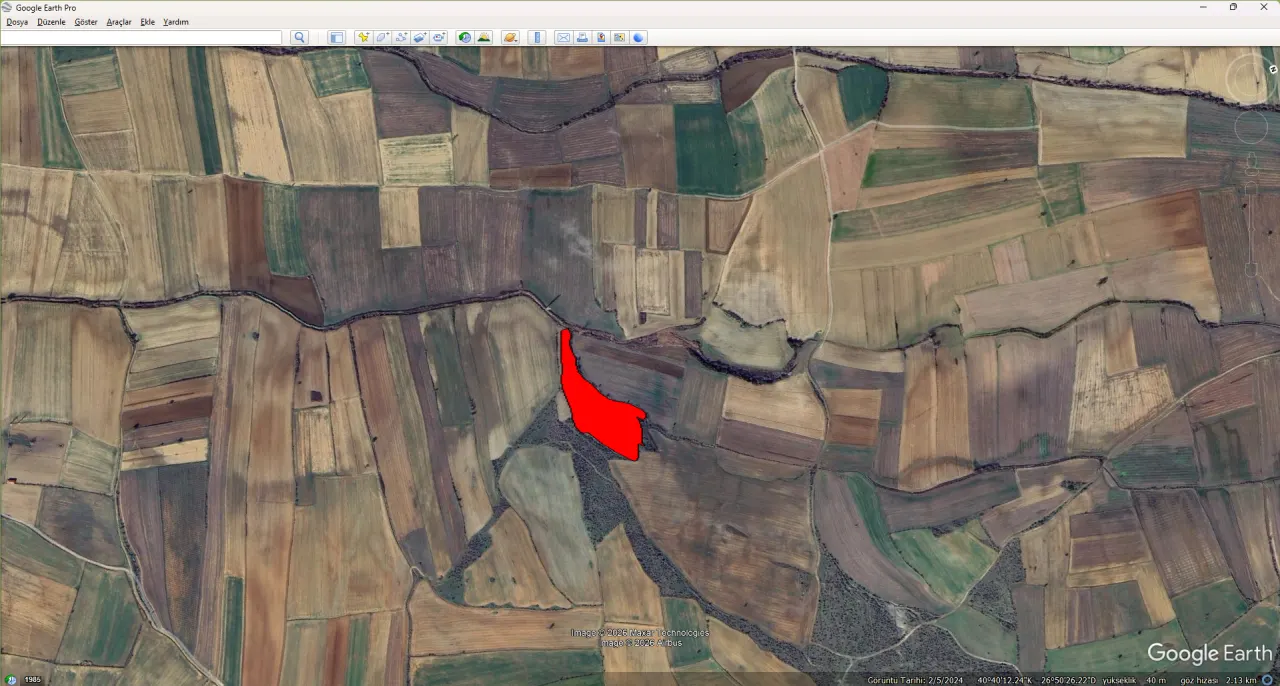
Task: Open the Dosya menu
Action: (x=17, y=22)
